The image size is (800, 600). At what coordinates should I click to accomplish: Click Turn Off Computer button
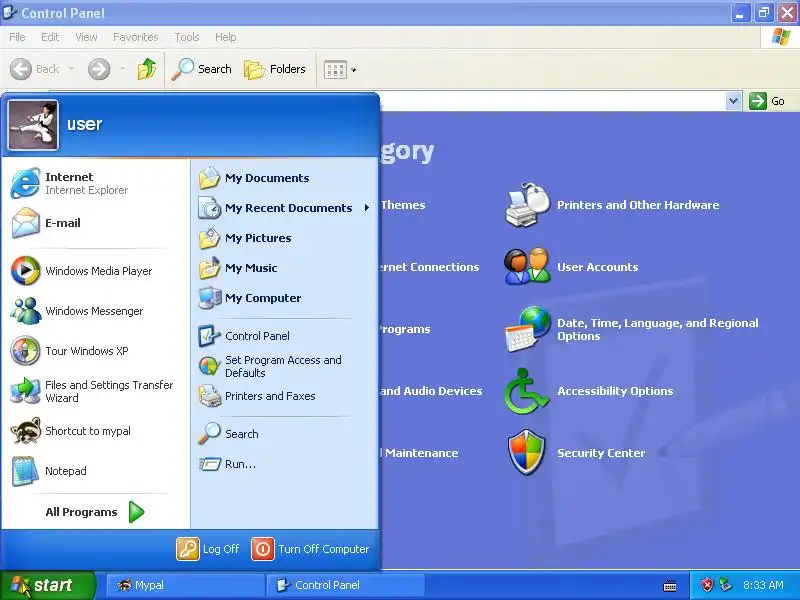click(310, 549)
